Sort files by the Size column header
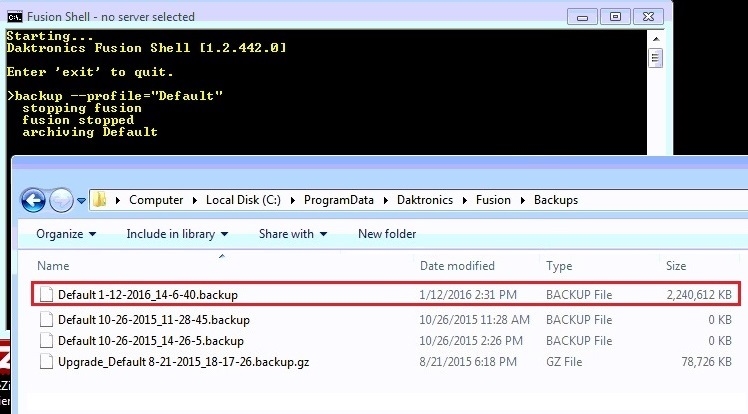Viewport: 748px width, 414px height. (x=676, y=266)
